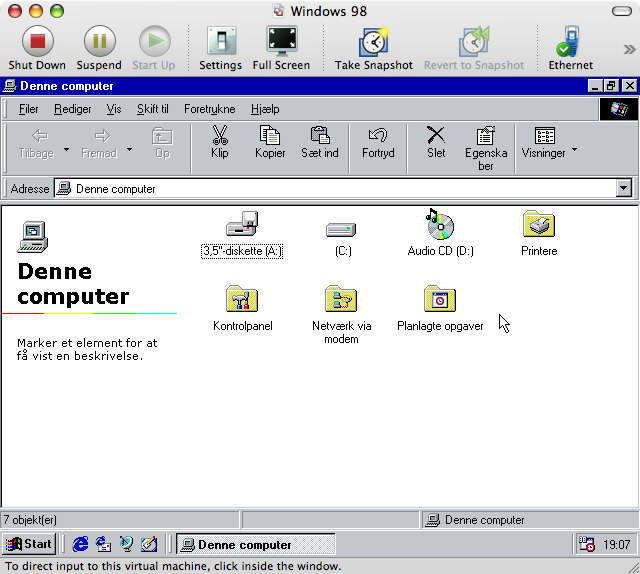Select the Printere folder
Image resolution: width=640 pixels, height=574 pixels.
[x=539, y=234]
